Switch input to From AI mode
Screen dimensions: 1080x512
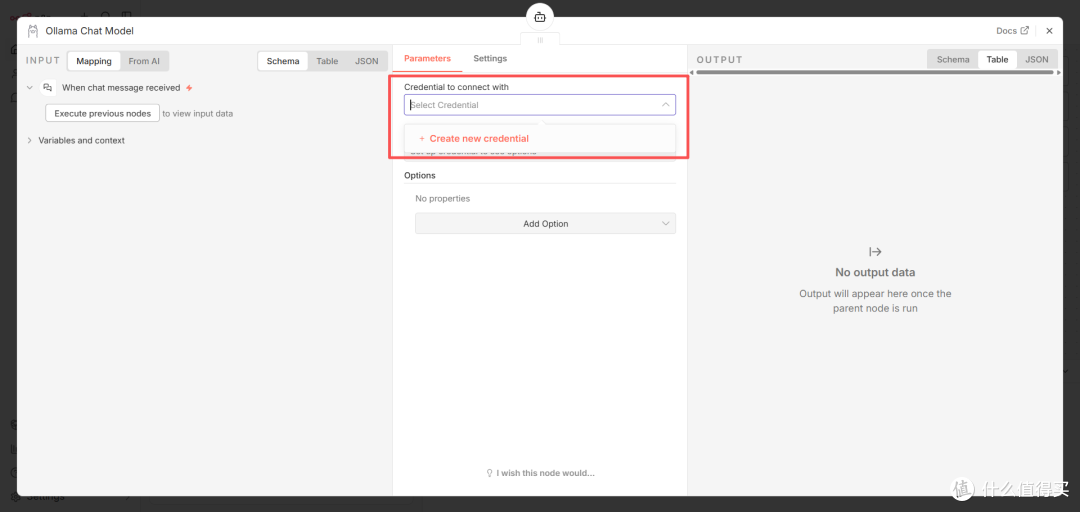(x=144, y=61)
